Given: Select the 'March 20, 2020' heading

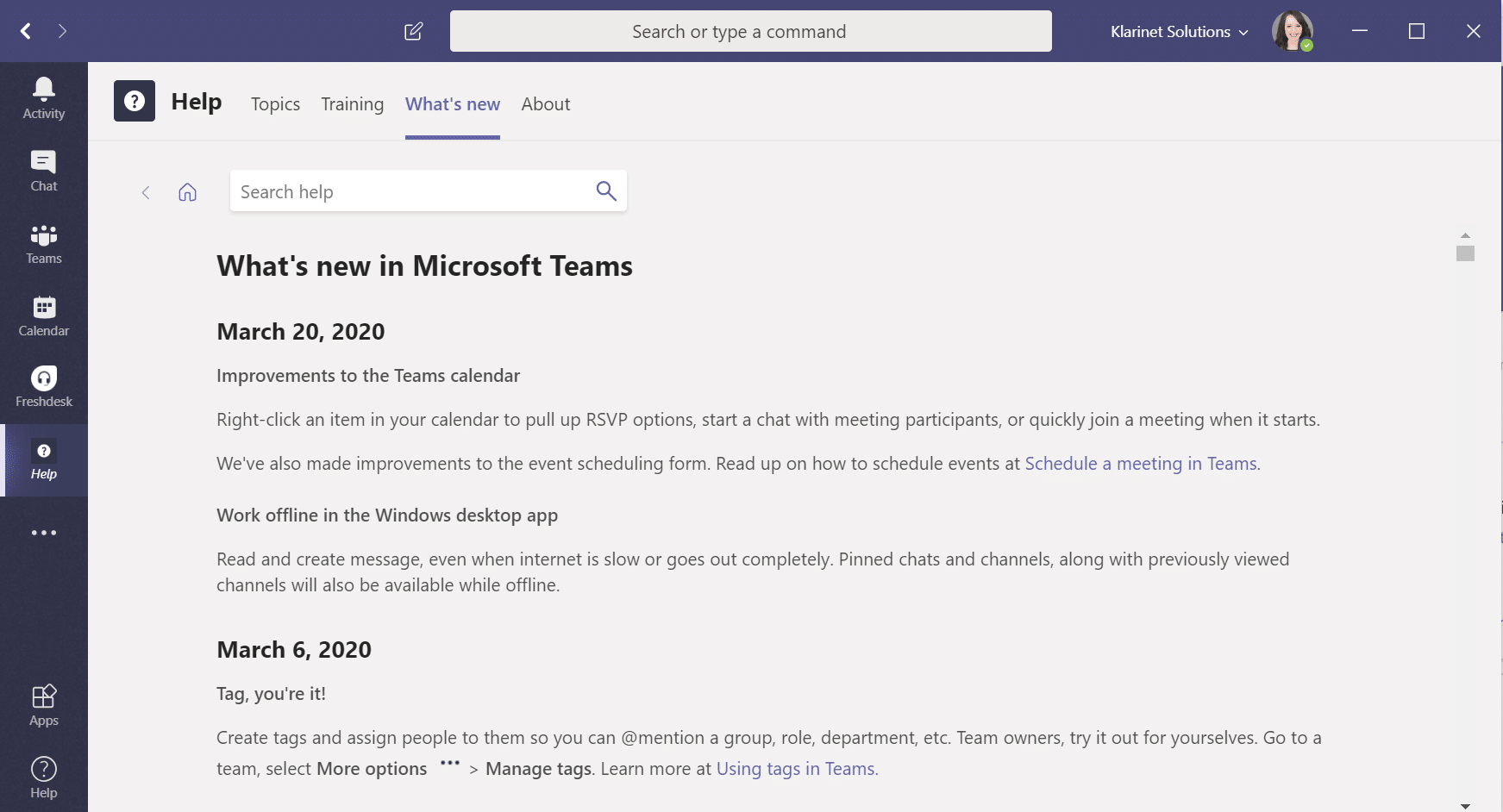Looking at the screenshot, I should point(301,332).
